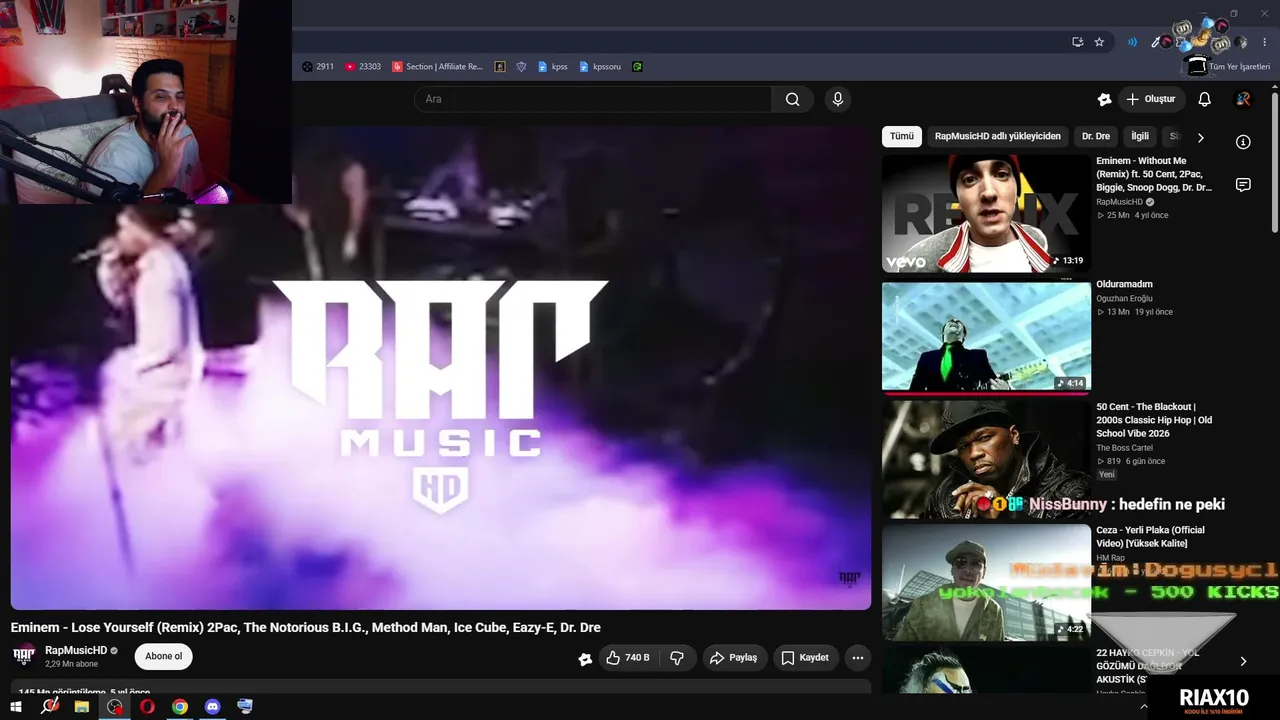Click 'Oguzhan Eroğlu' channel name
Viewport: 1280px width, 720px height.
tap(1124, 298)
